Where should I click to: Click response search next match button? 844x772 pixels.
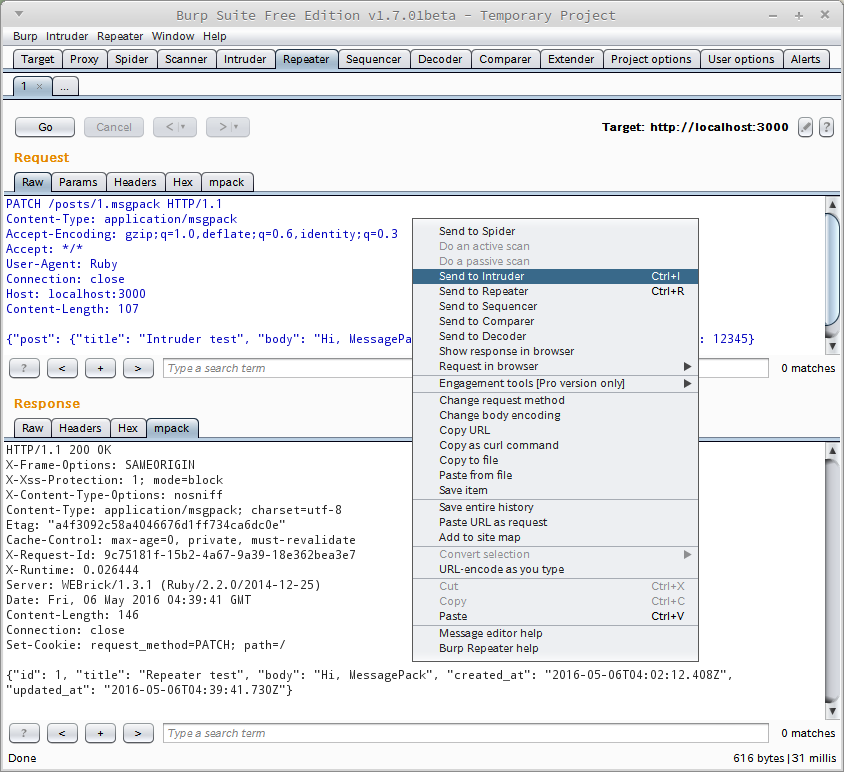pos(138,733)
